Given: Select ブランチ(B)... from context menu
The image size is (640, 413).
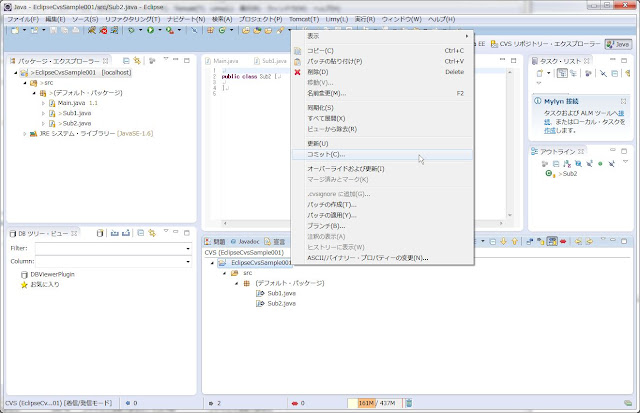Looking at the screenshot, I should pos(382,226).
